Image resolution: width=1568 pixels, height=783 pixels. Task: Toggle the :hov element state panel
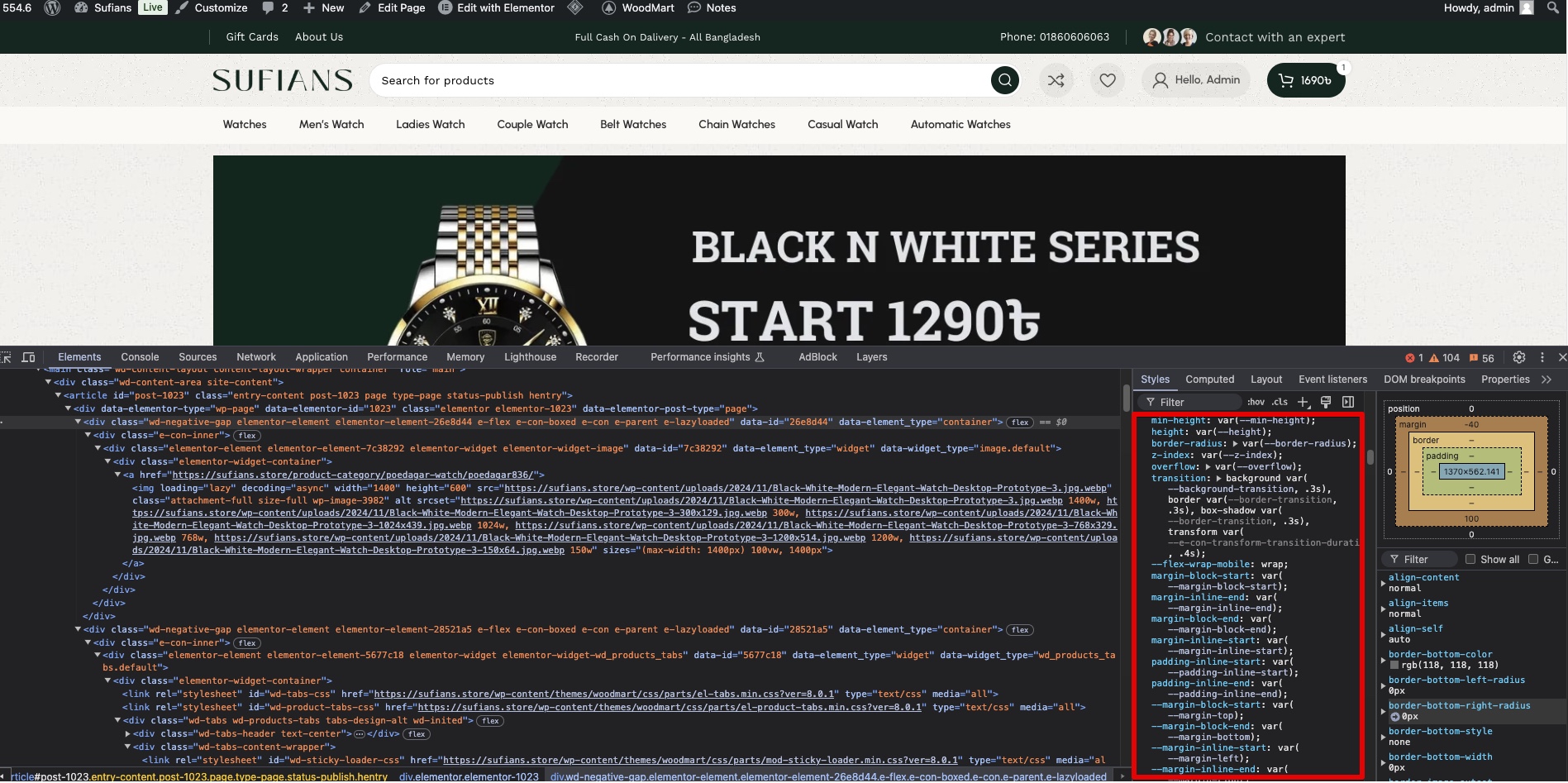(x=1256, y=402)
